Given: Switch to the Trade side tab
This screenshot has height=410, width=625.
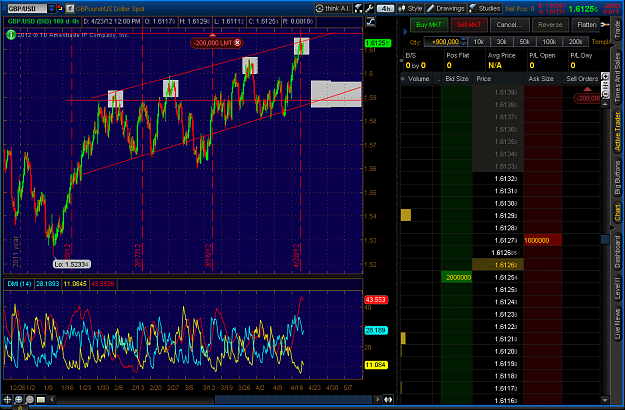Looking at the screenshot, I should [617, 29].
